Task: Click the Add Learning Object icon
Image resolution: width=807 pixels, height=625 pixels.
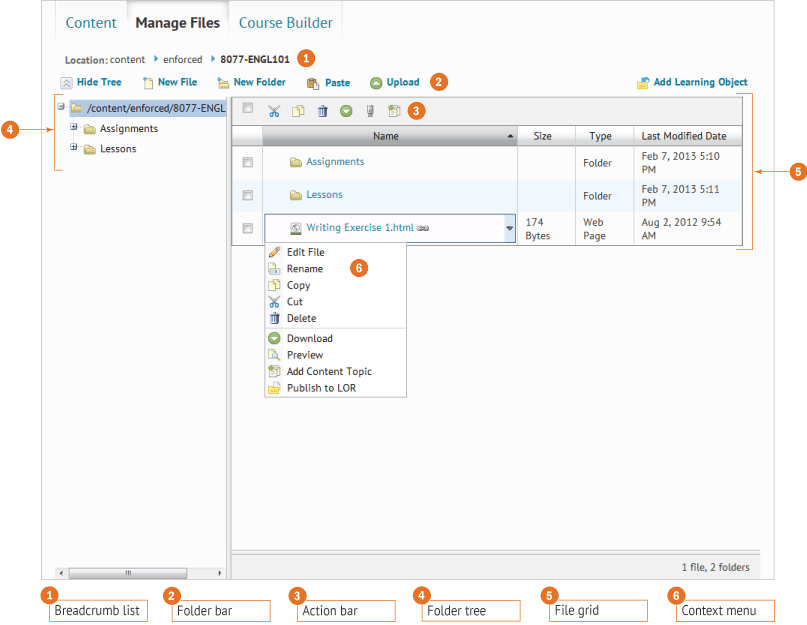Action: click(x=643, y=82)
